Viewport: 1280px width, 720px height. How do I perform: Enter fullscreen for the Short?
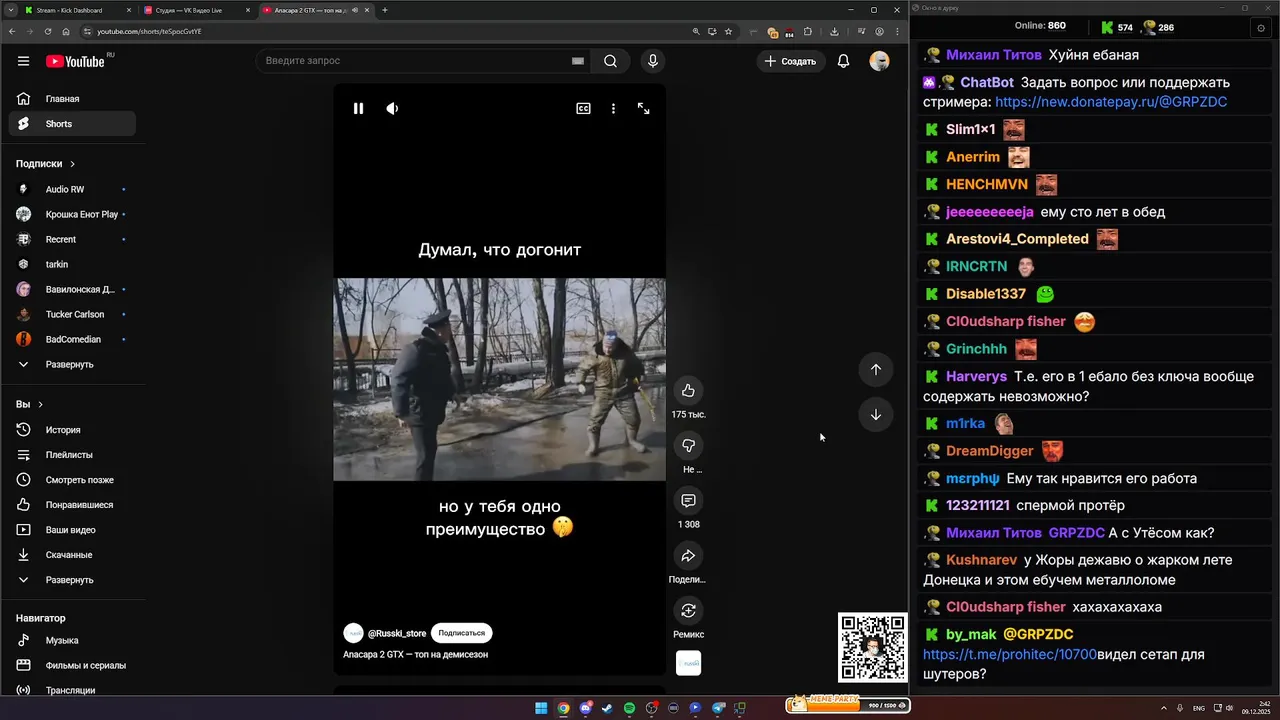[x=644, y=108]
